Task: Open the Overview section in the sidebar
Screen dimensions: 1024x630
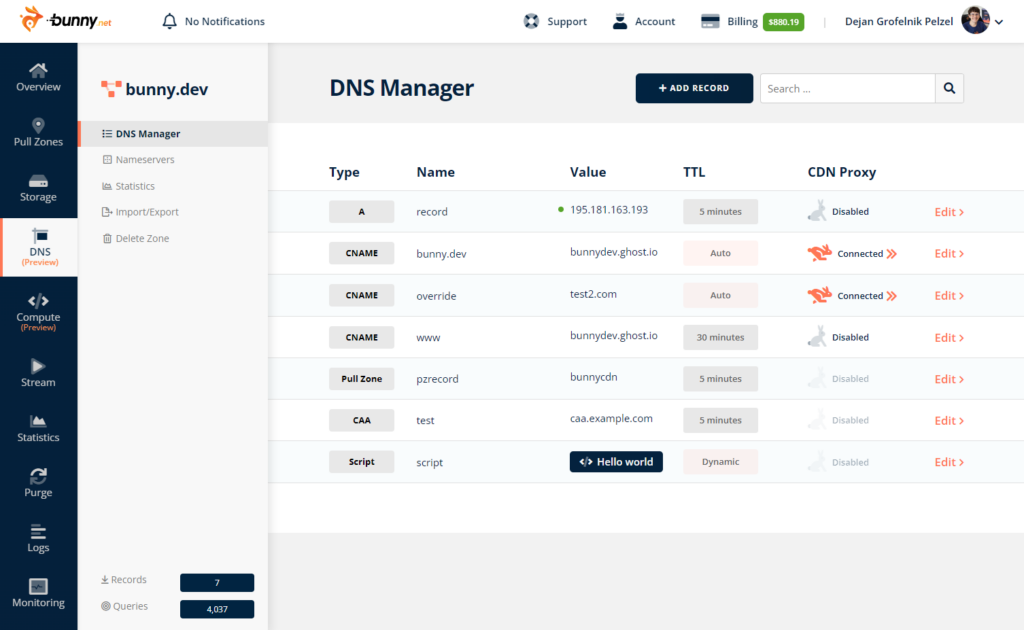Action: tap(38, 78)
